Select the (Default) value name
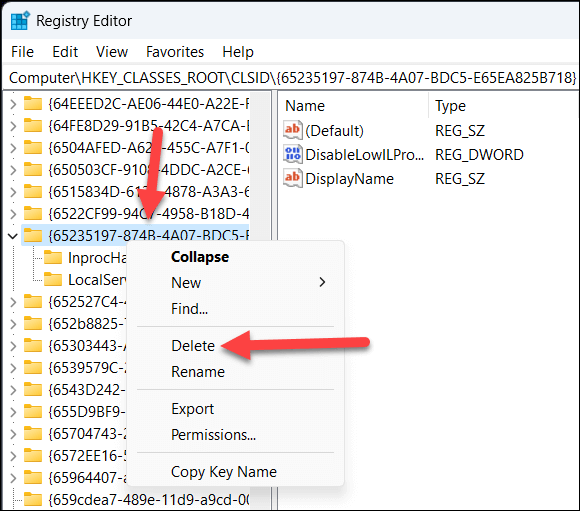This screenshot has width=580, height=511. coord(334,131)
